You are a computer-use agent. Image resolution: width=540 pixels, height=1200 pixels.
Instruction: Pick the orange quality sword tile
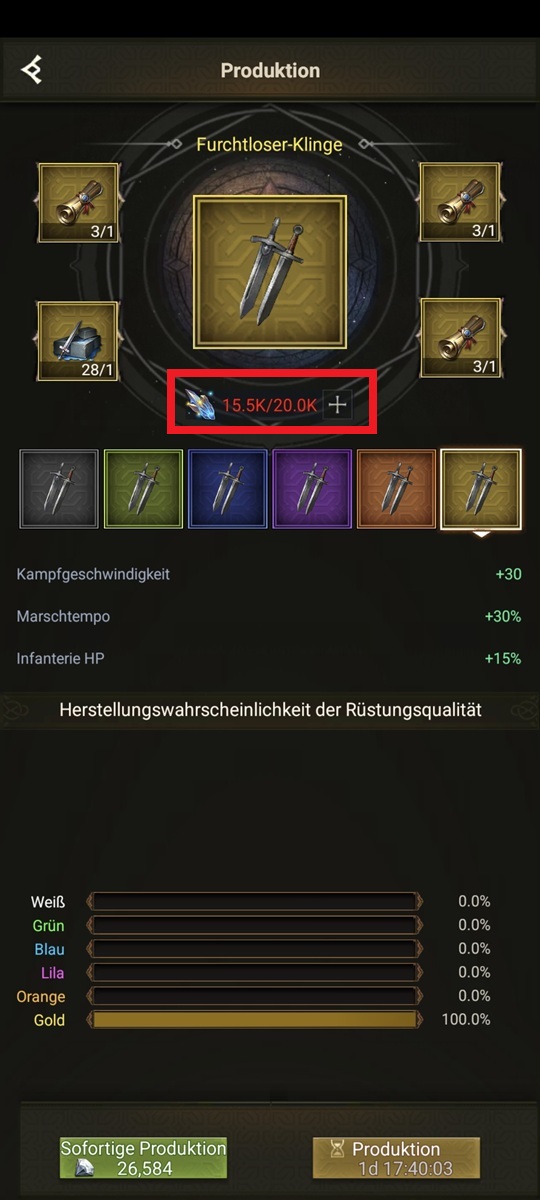(x=396, y=489)
